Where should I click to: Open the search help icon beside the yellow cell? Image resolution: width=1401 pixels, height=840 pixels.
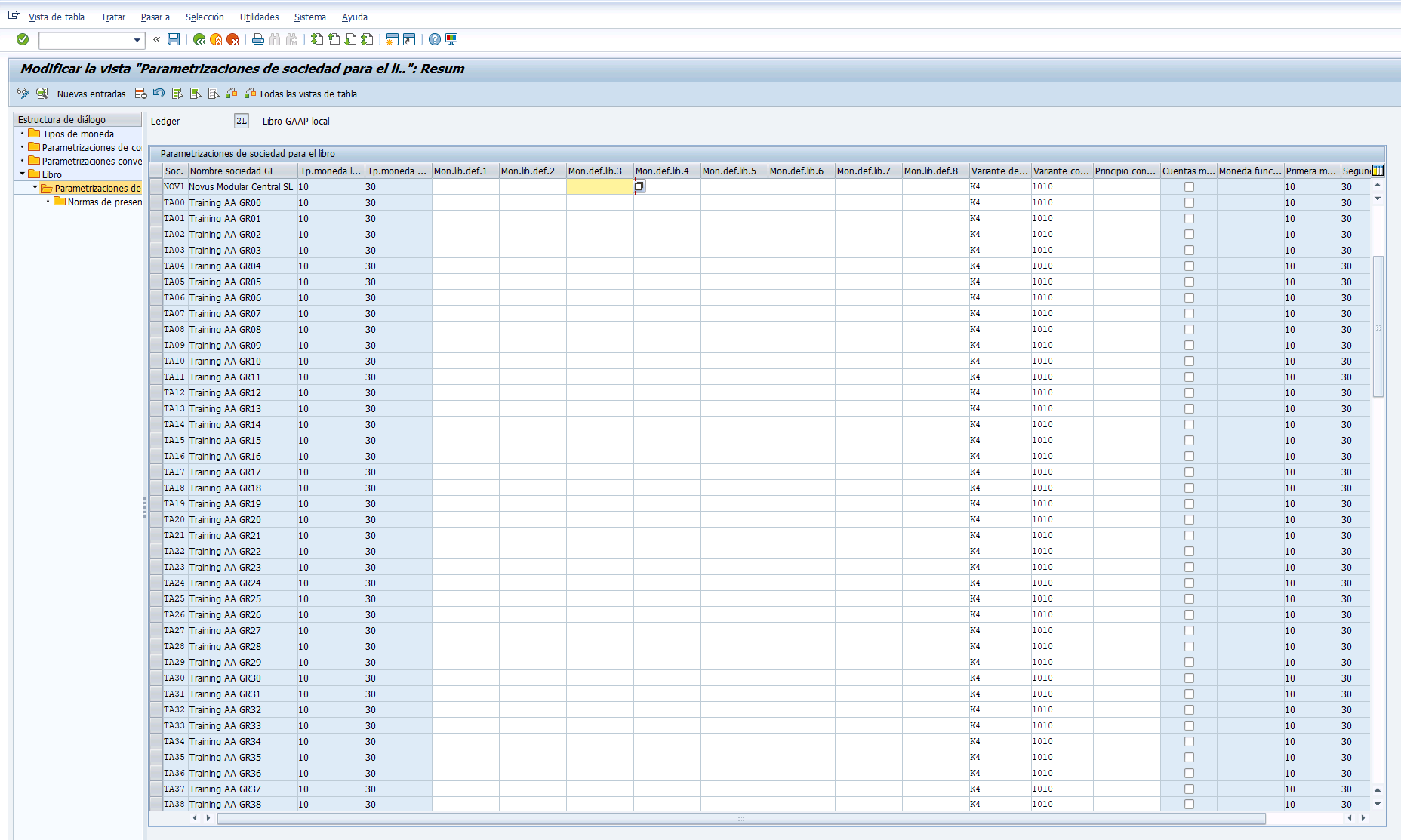tap(639, 186)
